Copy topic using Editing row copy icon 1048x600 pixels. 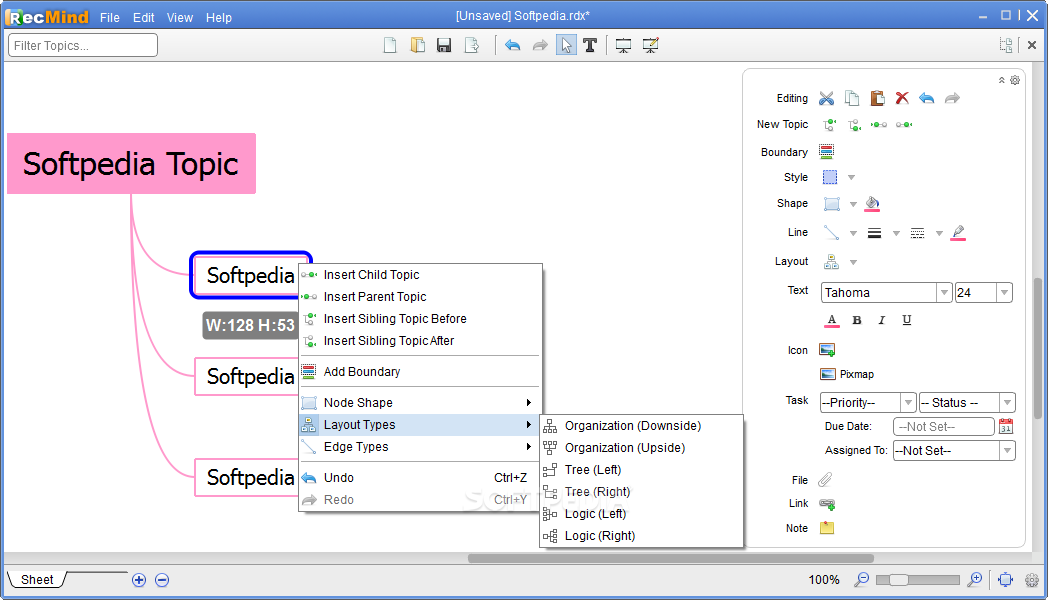click(852, 98)
